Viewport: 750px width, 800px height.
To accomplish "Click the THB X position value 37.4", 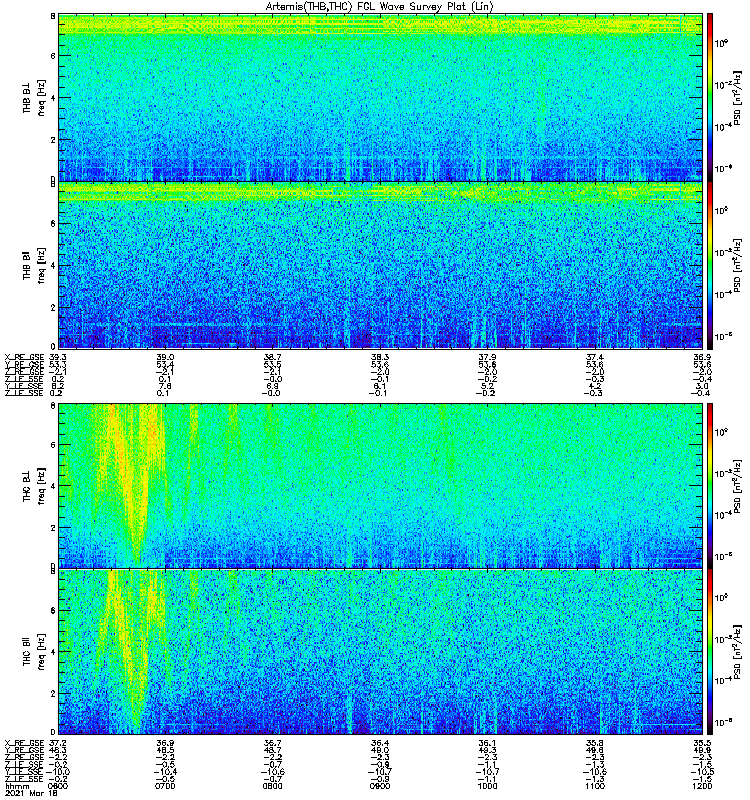I will click(594, 357).
